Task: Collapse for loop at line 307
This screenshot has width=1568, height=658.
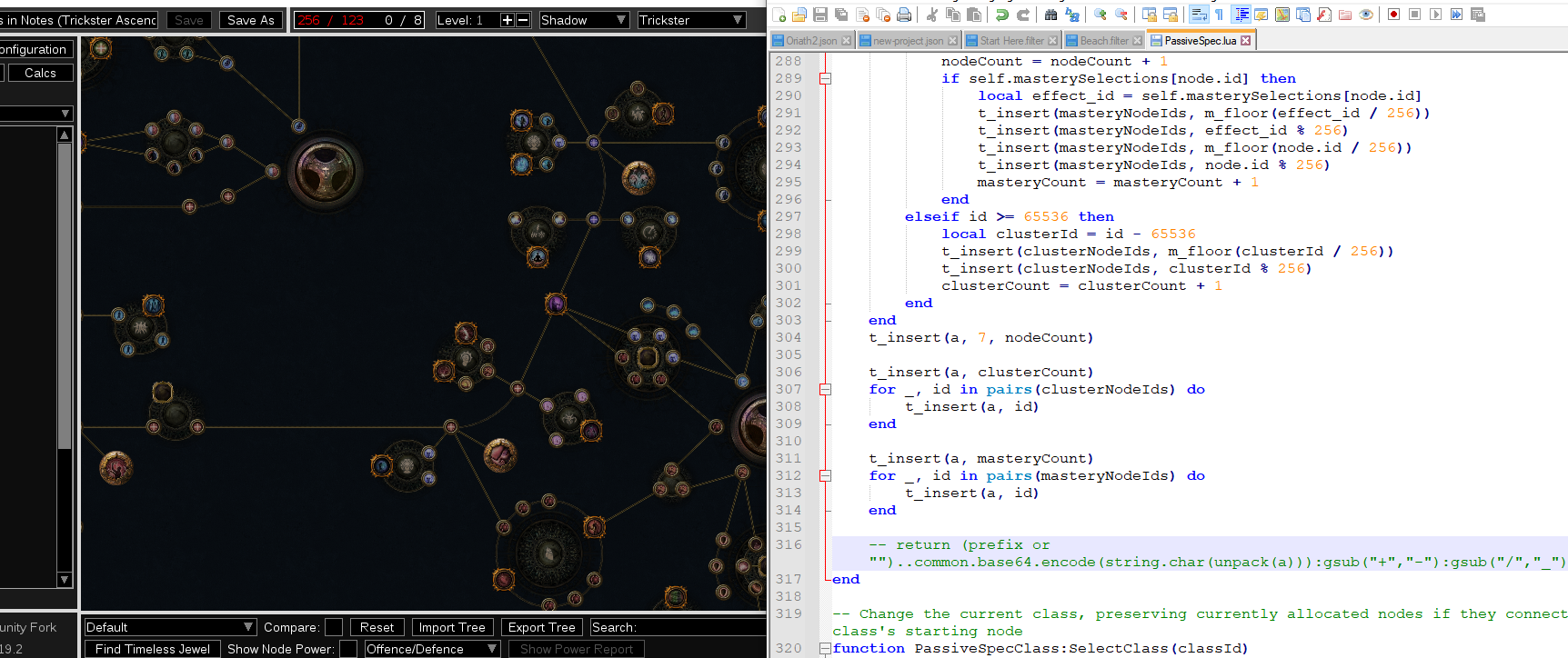Action: coord(825,389)
